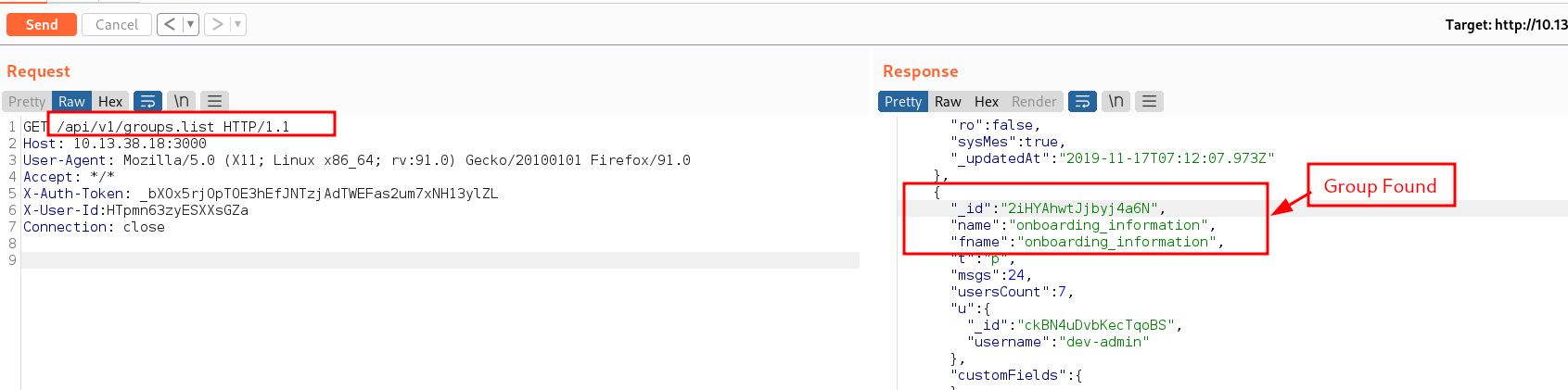Toggle word wrap icon in Response panel
The image size is (1568, 390).
(1083, 101)
